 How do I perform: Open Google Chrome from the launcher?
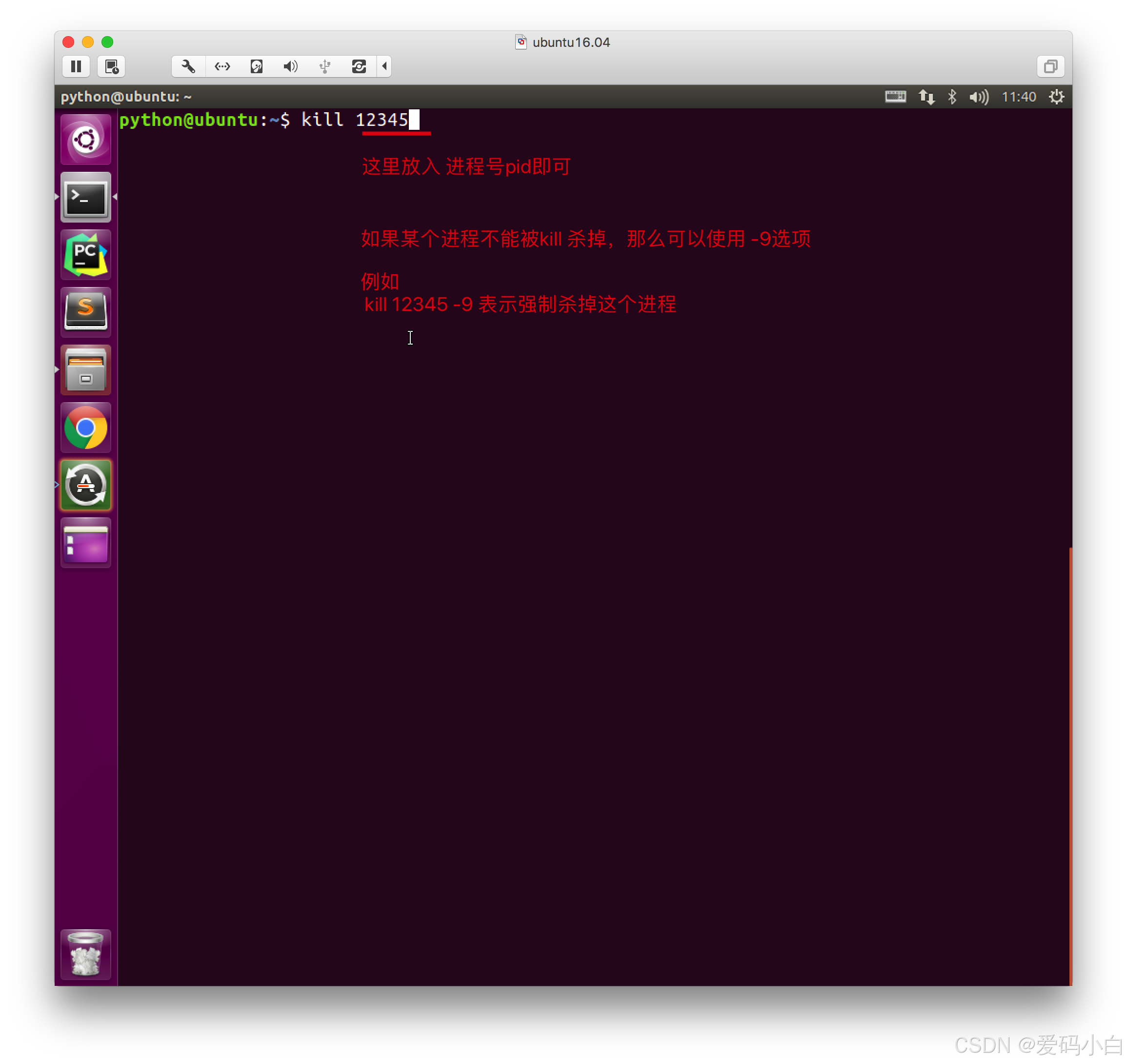pos(85,428)
